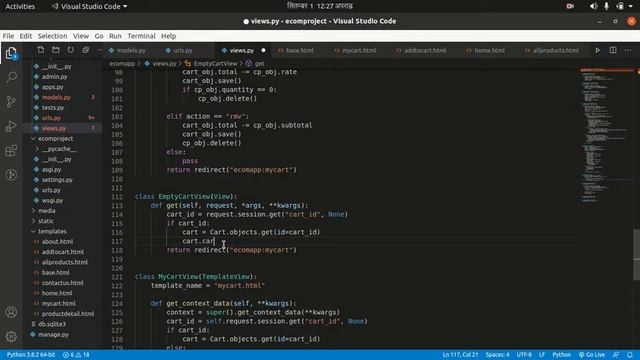Click the system volume icon

pos(593,6)
